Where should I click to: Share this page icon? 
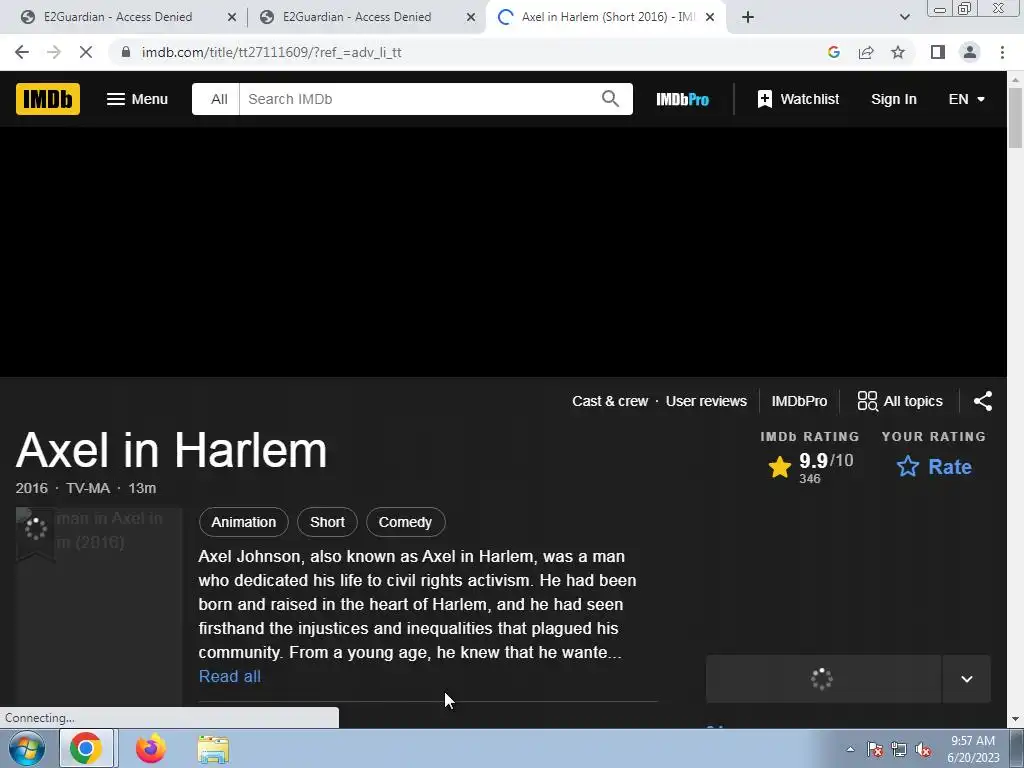click(x=866, y=52)
